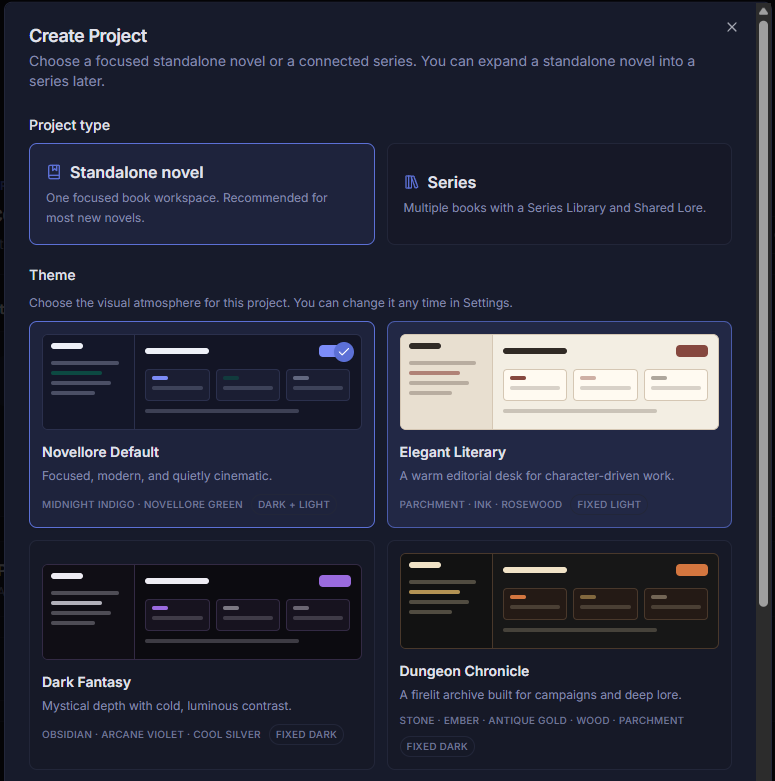Click the rosewood accent swatch in Elegant Literary preview
The width and height of the screenshot is (775, 781).
click(x=692, y=351)
